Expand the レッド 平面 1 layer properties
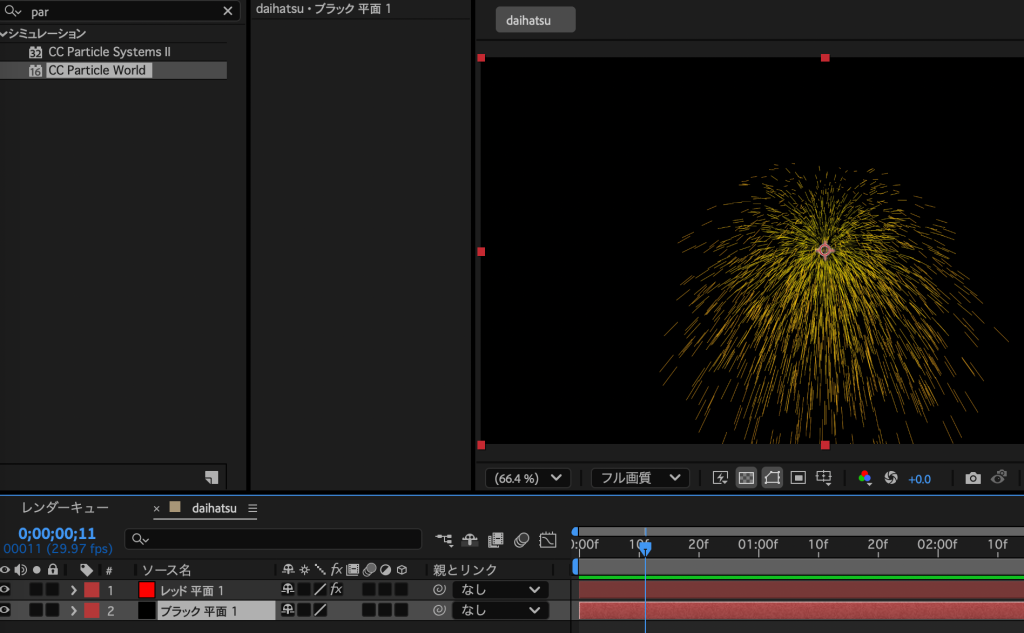Screen dimensions: 1024x633 click(73, 590)
